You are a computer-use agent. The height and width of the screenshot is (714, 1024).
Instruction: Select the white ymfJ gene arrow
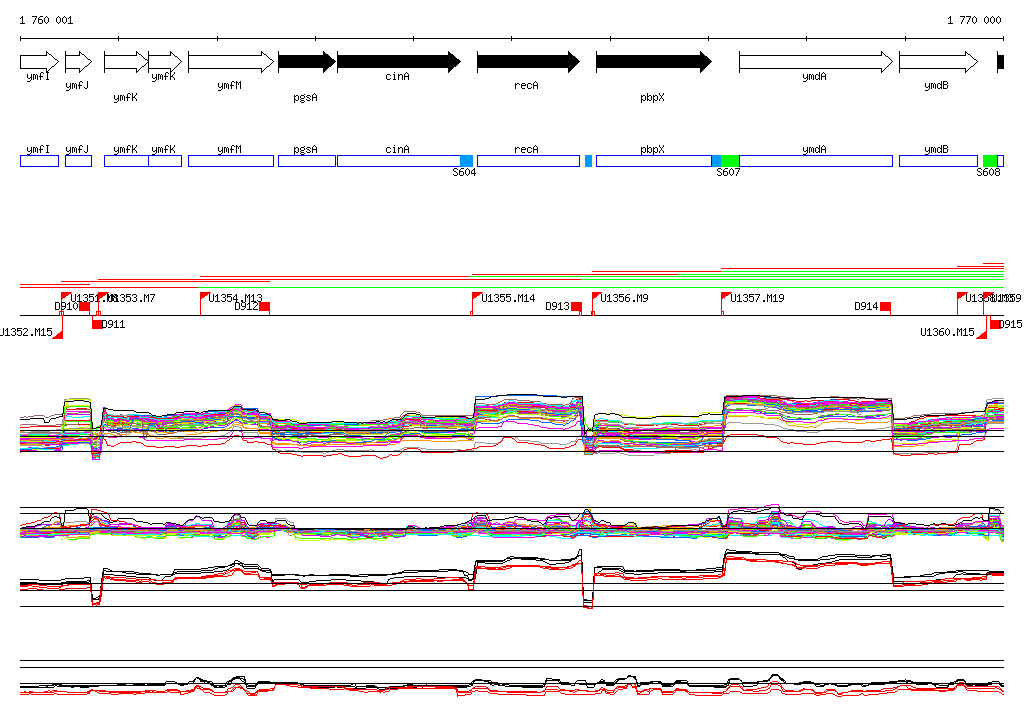click(x=78, y=62)
